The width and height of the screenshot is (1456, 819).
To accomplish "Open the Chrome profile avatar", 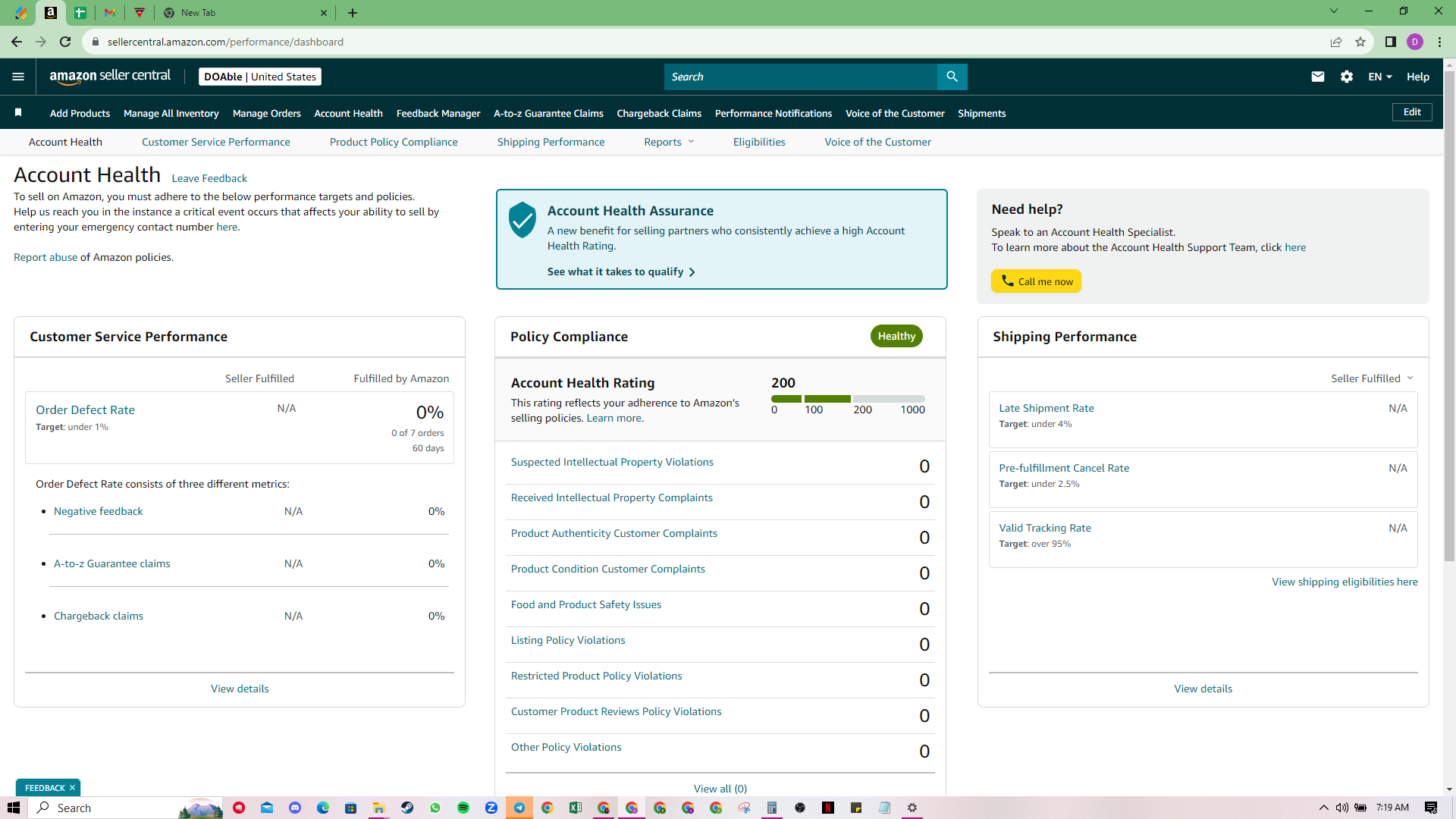I will 1415,42.
